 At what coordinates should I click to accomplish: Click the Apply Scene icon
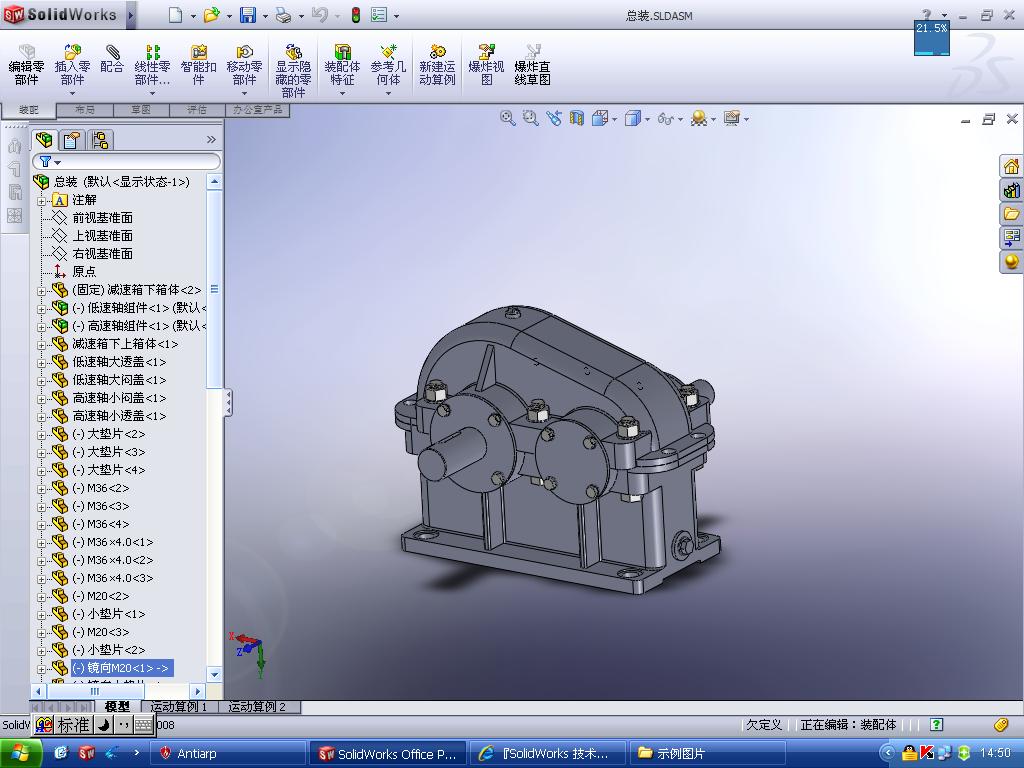point(699,118)
